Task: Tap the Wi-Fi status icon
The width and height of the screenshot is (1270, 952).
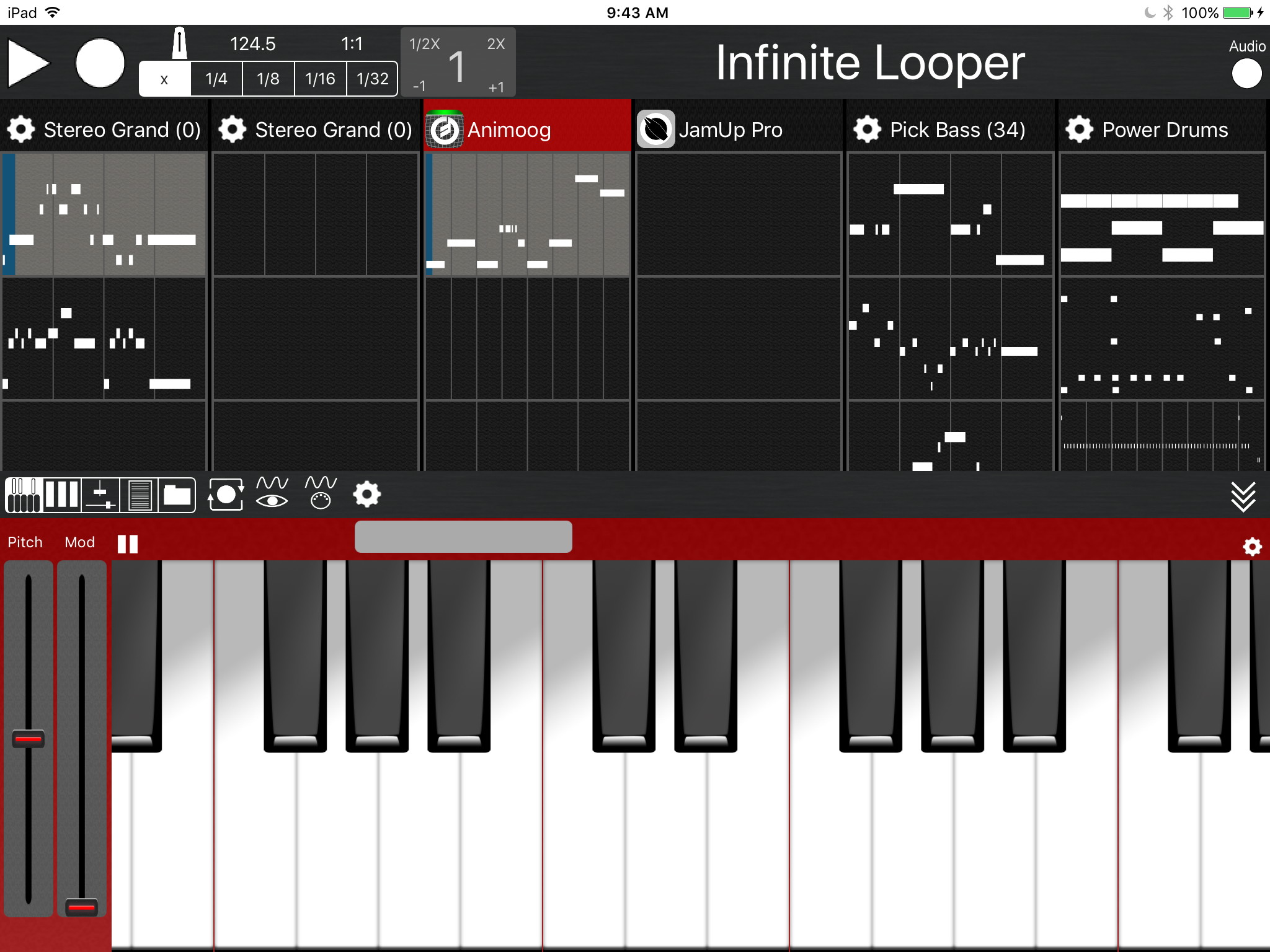Action: coord(53,12)
